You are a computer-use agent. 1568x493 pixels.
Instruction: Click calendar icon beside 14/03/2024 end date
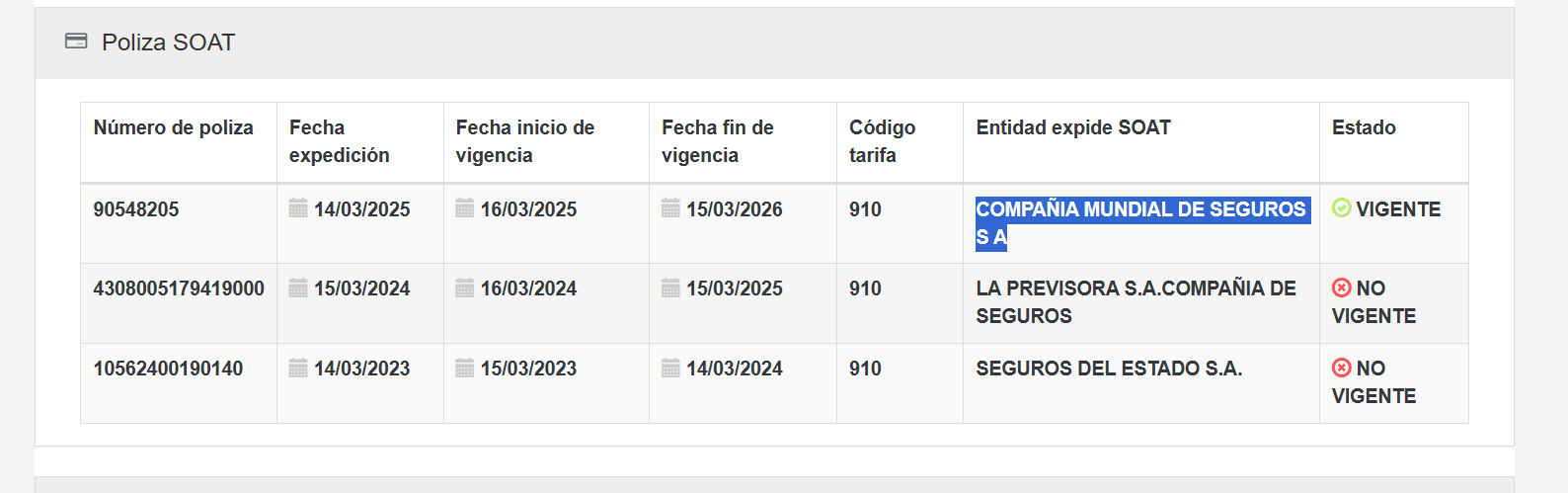coord(670,369)
